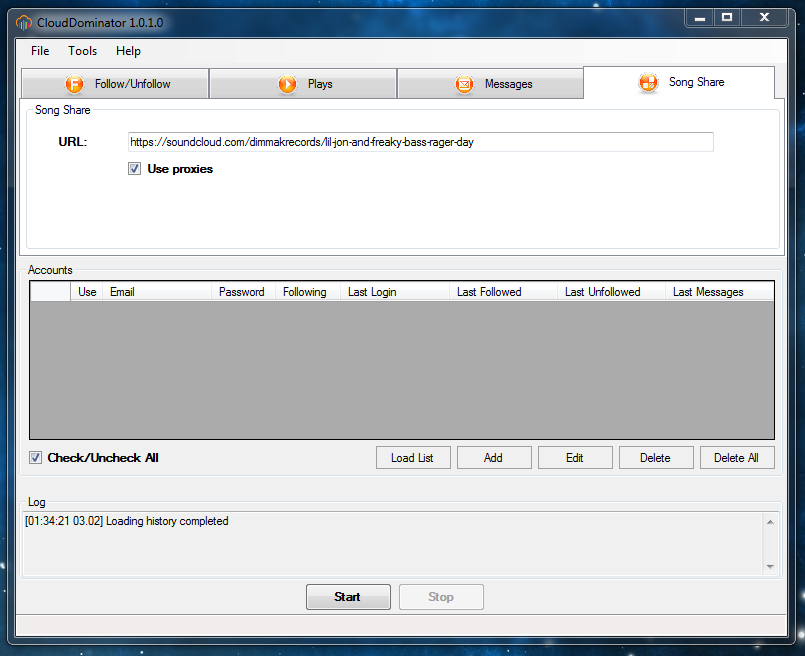Click the Messages tab envelope icon
Viewport: 805px width, 656px height.
pyautogui.click(x=464, y=84)
